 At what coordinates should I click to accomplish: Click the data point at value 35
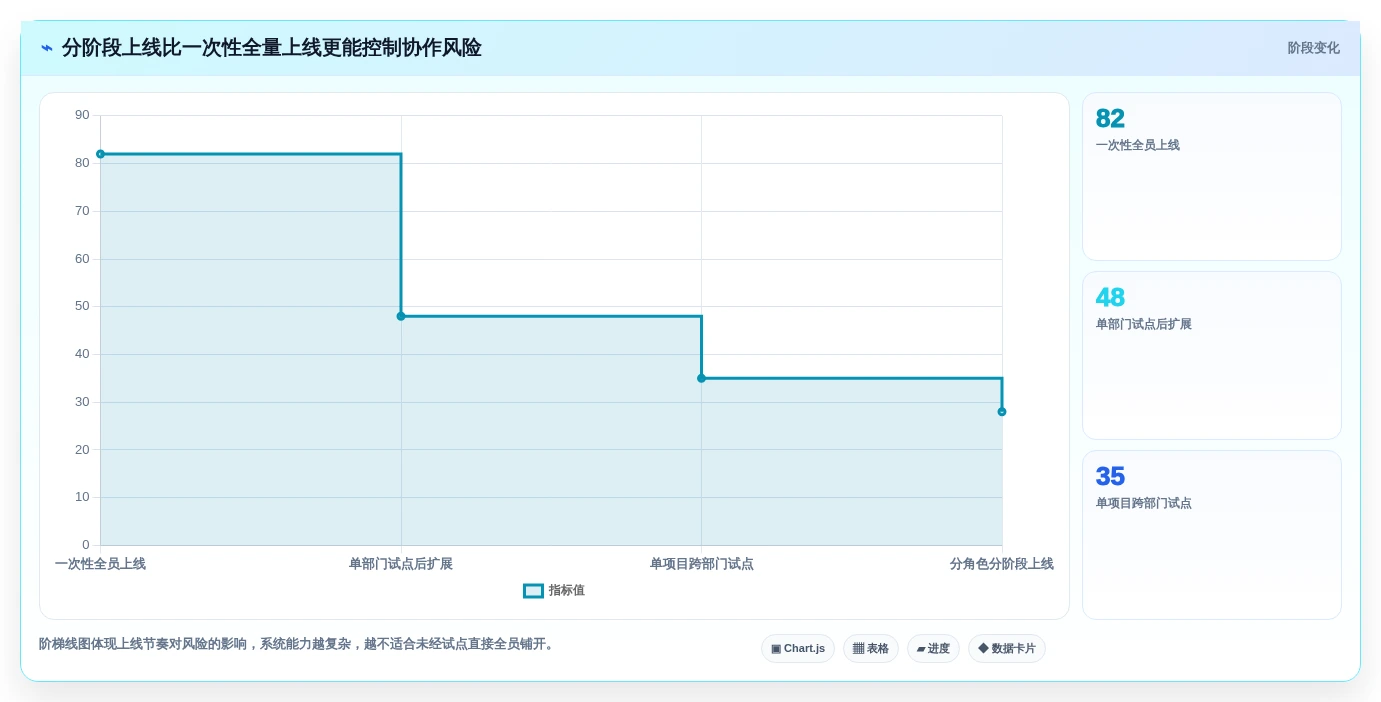click(701, 378)
